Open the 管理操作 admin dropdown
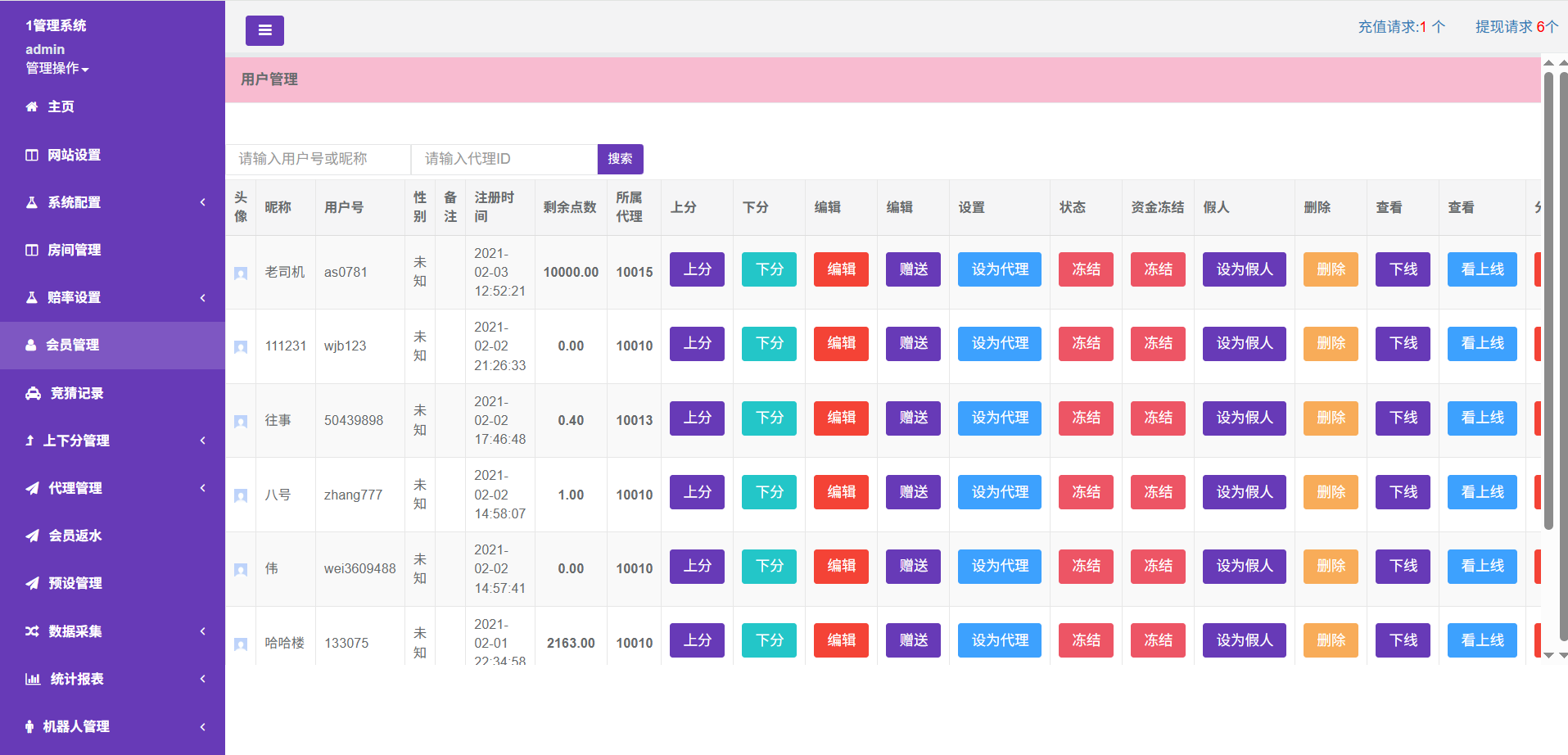Screen dimensions: 1568x755 pos(56,68)
